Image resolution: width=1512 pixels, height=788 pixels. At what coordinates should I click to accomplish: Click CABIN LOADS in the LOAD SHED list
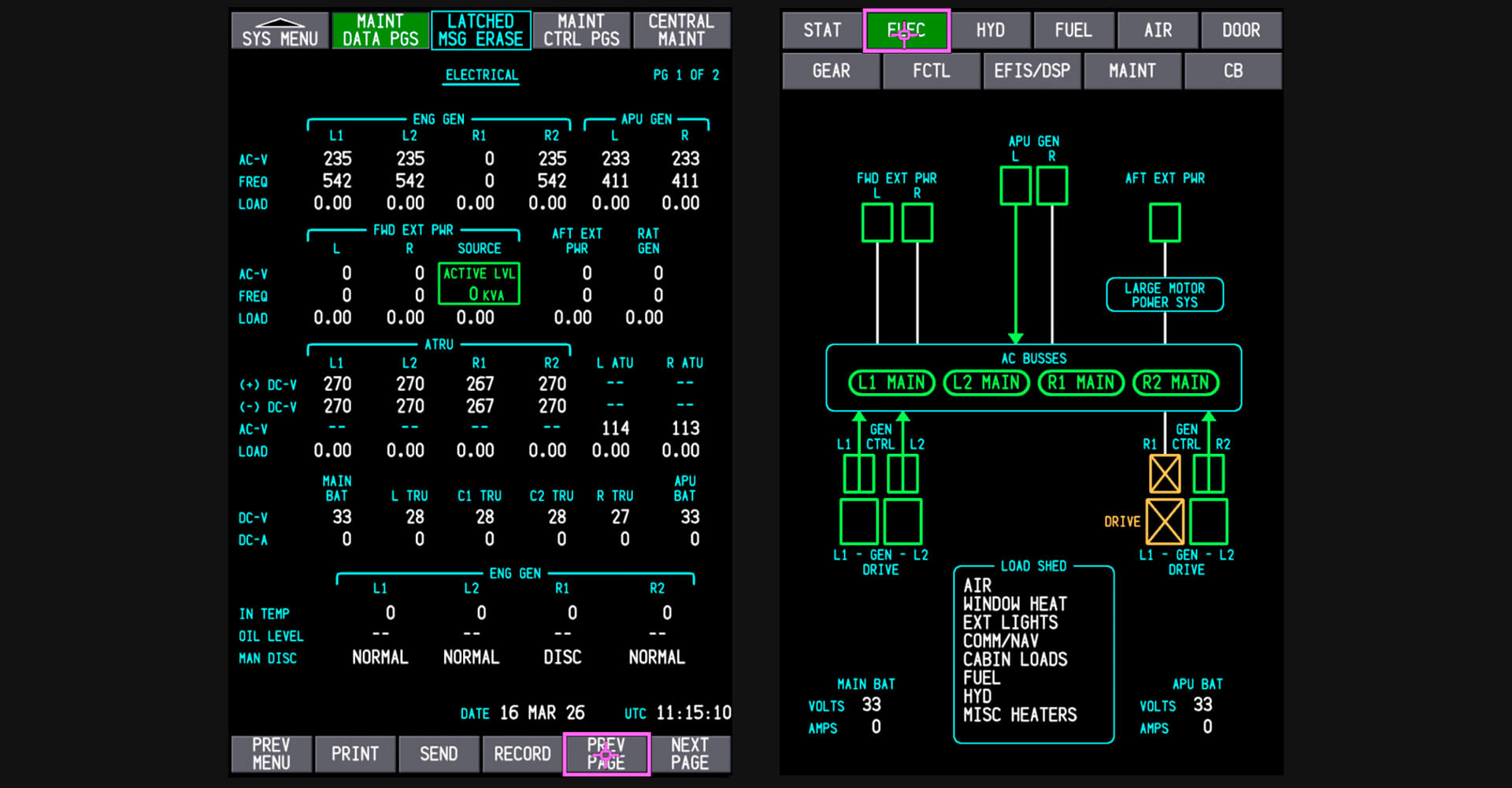[1015, 660]
